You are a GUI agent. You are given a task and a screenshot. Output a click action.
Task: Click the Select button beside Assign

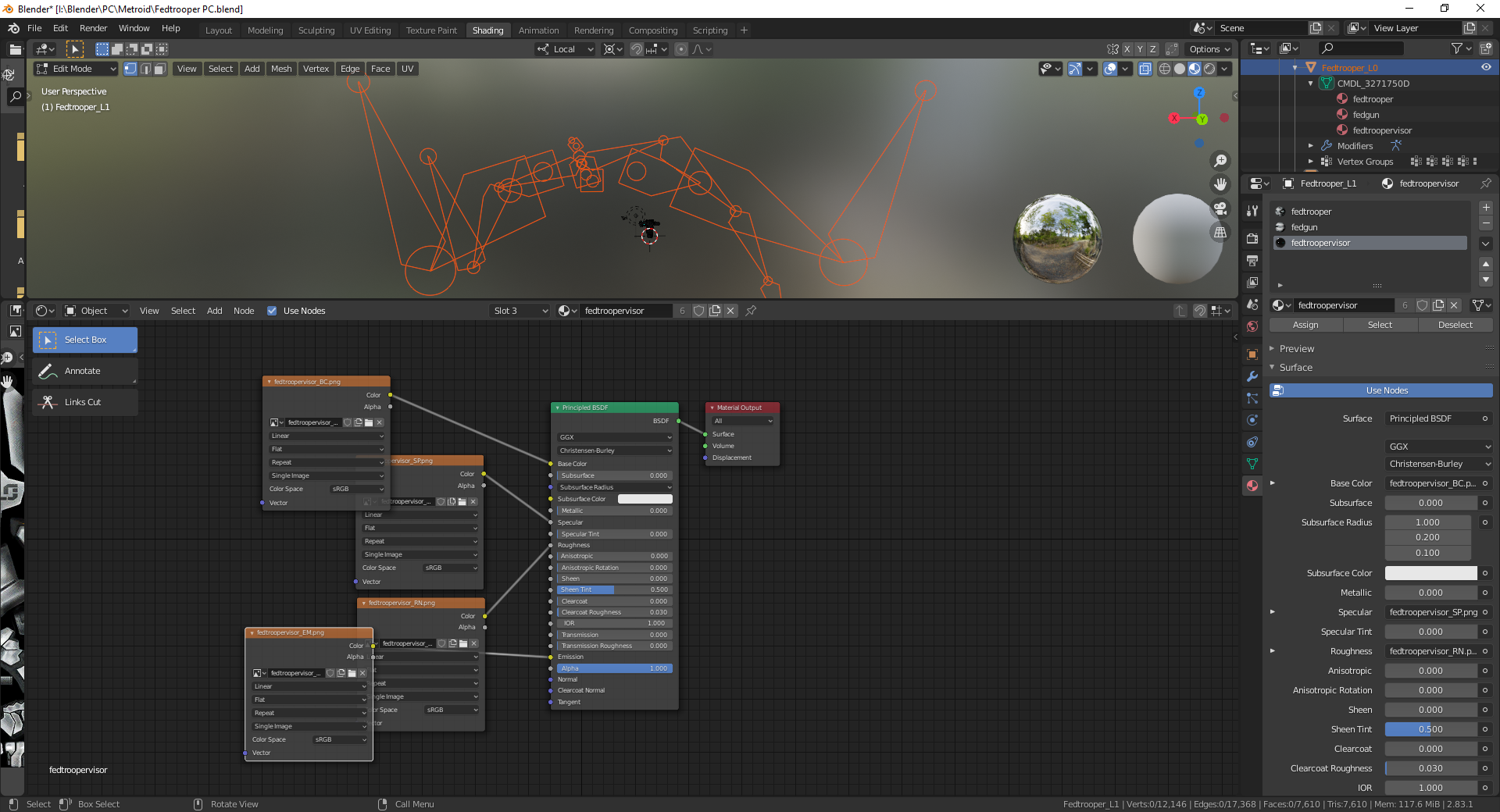(1380, 325)
